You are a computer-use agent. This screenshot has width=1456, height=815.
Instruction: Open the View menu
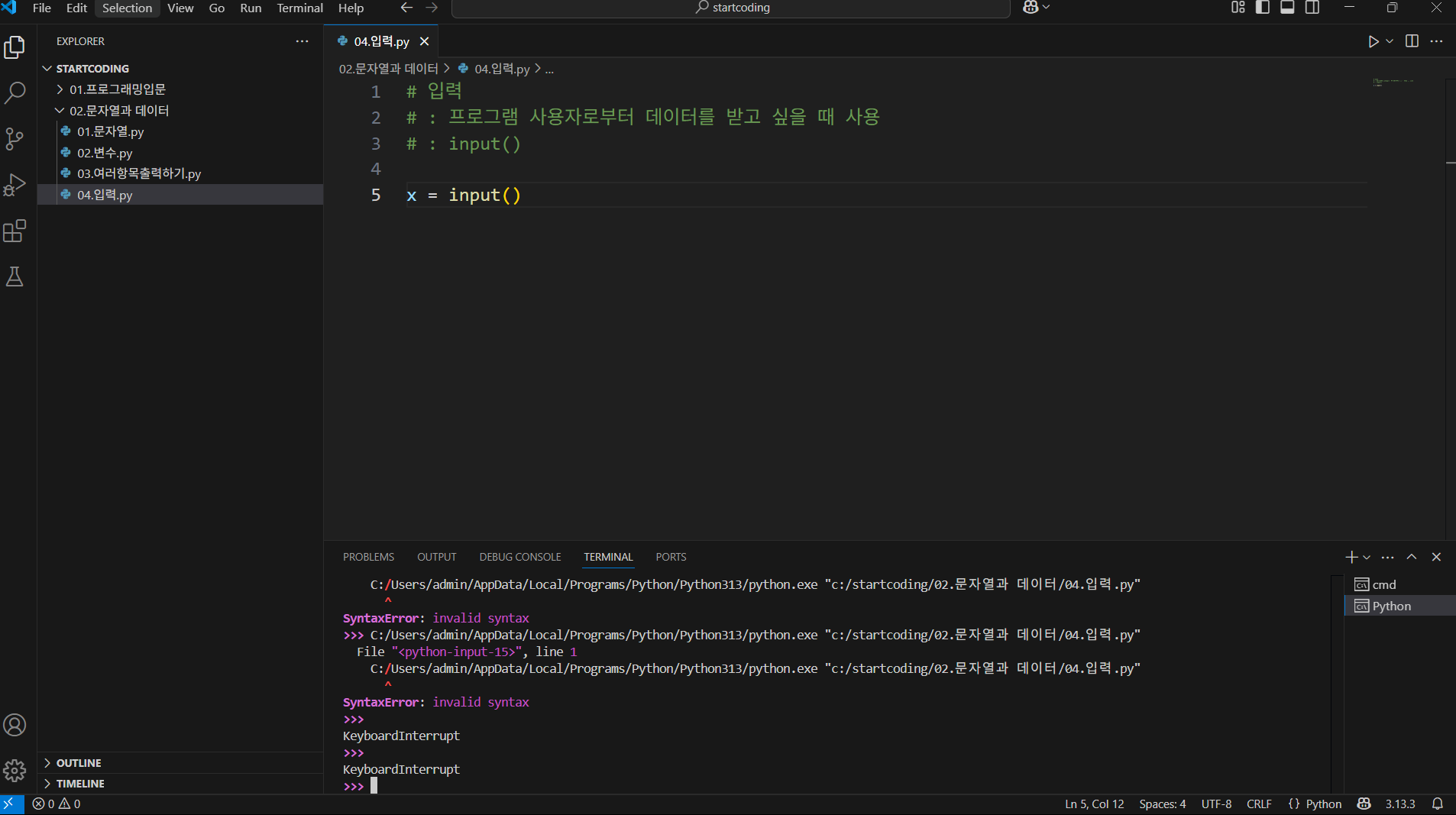tap(180, 8)
